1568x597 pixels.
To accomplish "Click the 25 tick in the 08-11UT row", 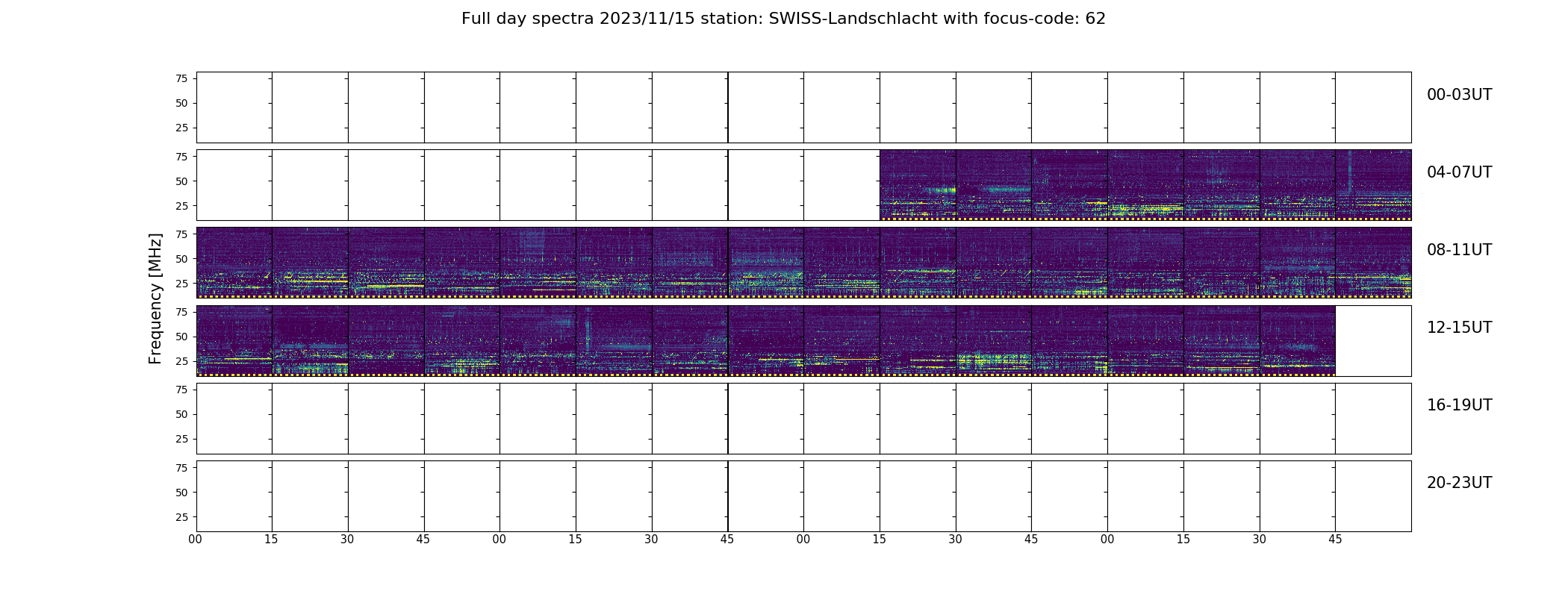I will (181, 283).
